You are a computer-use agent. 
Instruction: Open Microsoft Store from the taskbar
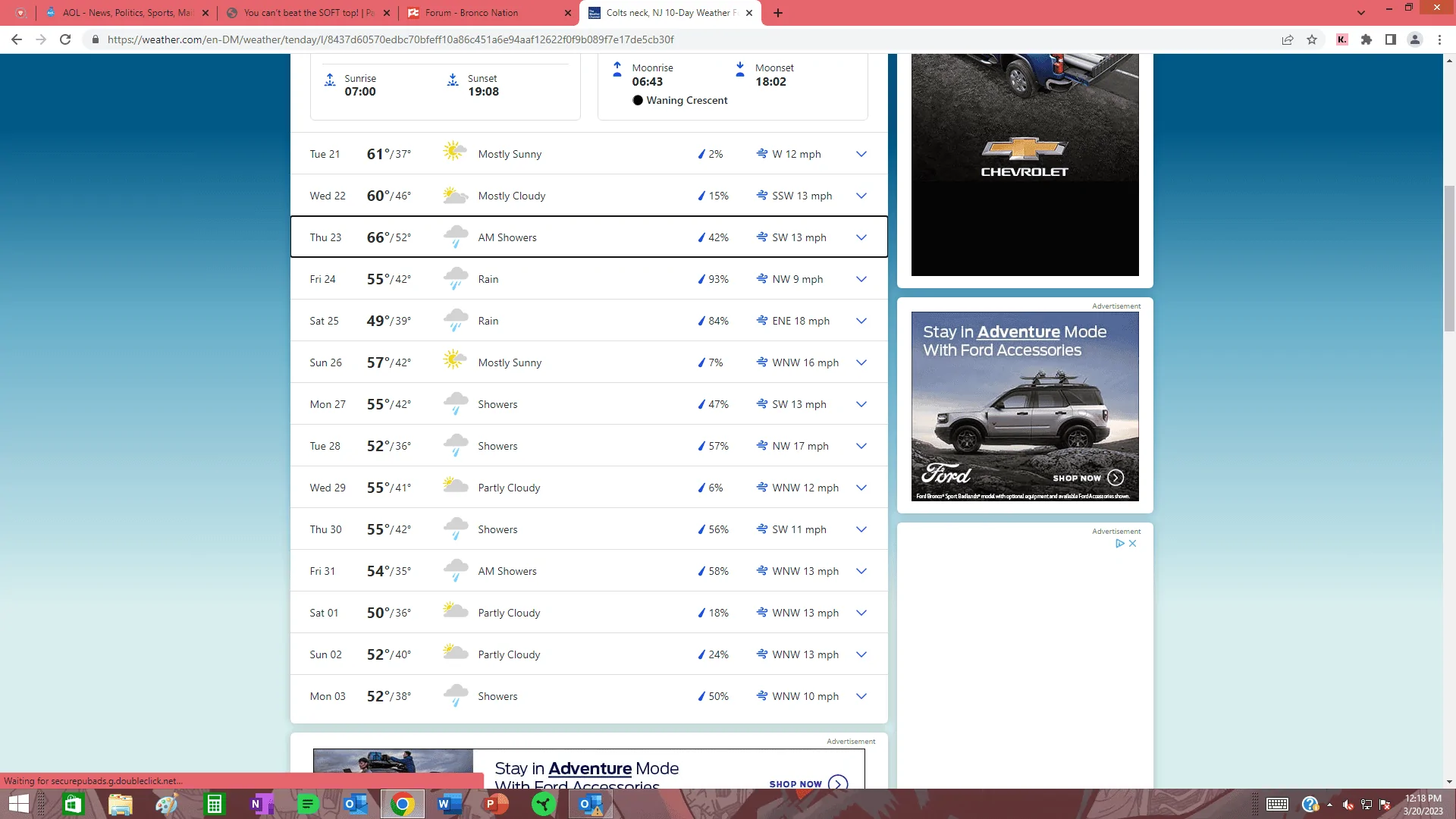(73, 804)
